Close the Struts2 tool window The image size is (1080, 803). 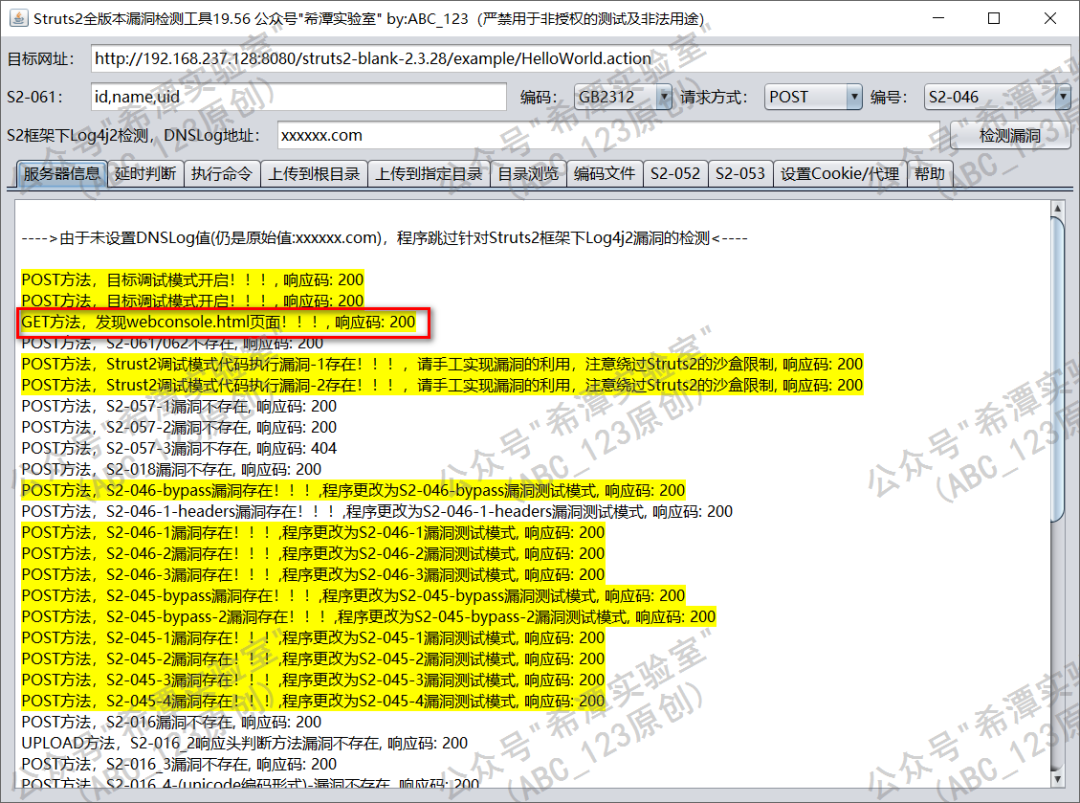point(1050,18)
